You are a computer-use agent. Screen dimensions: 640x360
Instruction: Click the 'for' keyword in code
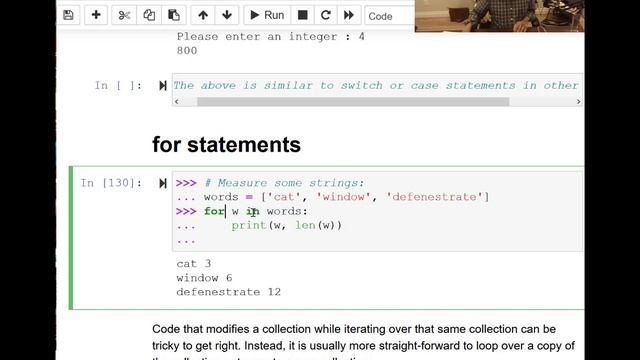(214, 211)
